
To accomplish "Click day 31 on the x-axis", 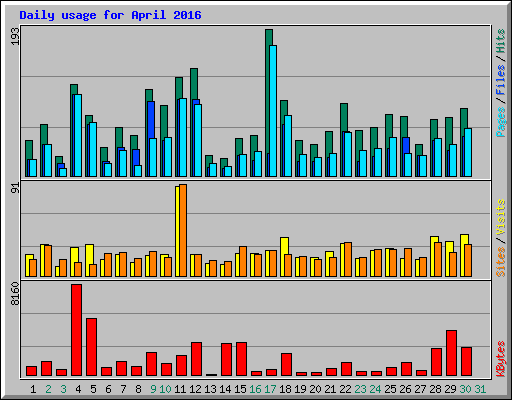I will click(480, 389).
